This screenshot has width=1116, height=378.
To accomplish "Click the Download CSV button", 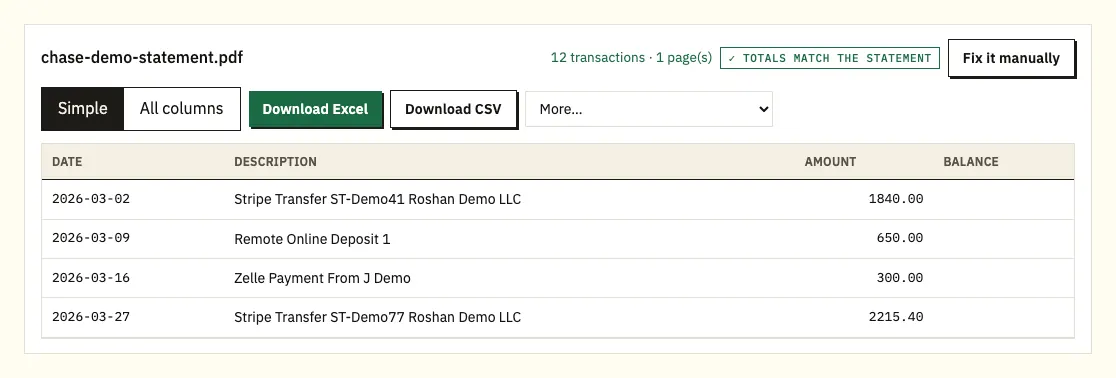I will pos(453,109).
